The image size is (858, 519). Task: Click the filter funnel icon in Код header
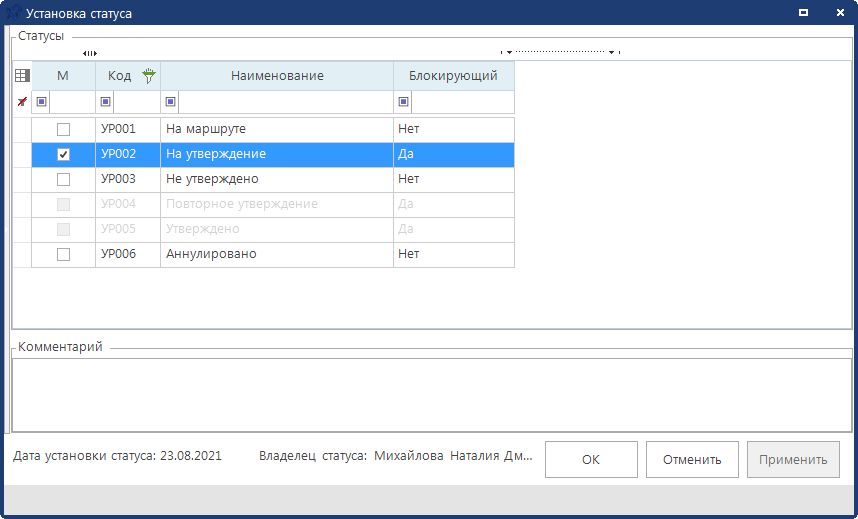[x=150, y=76]
